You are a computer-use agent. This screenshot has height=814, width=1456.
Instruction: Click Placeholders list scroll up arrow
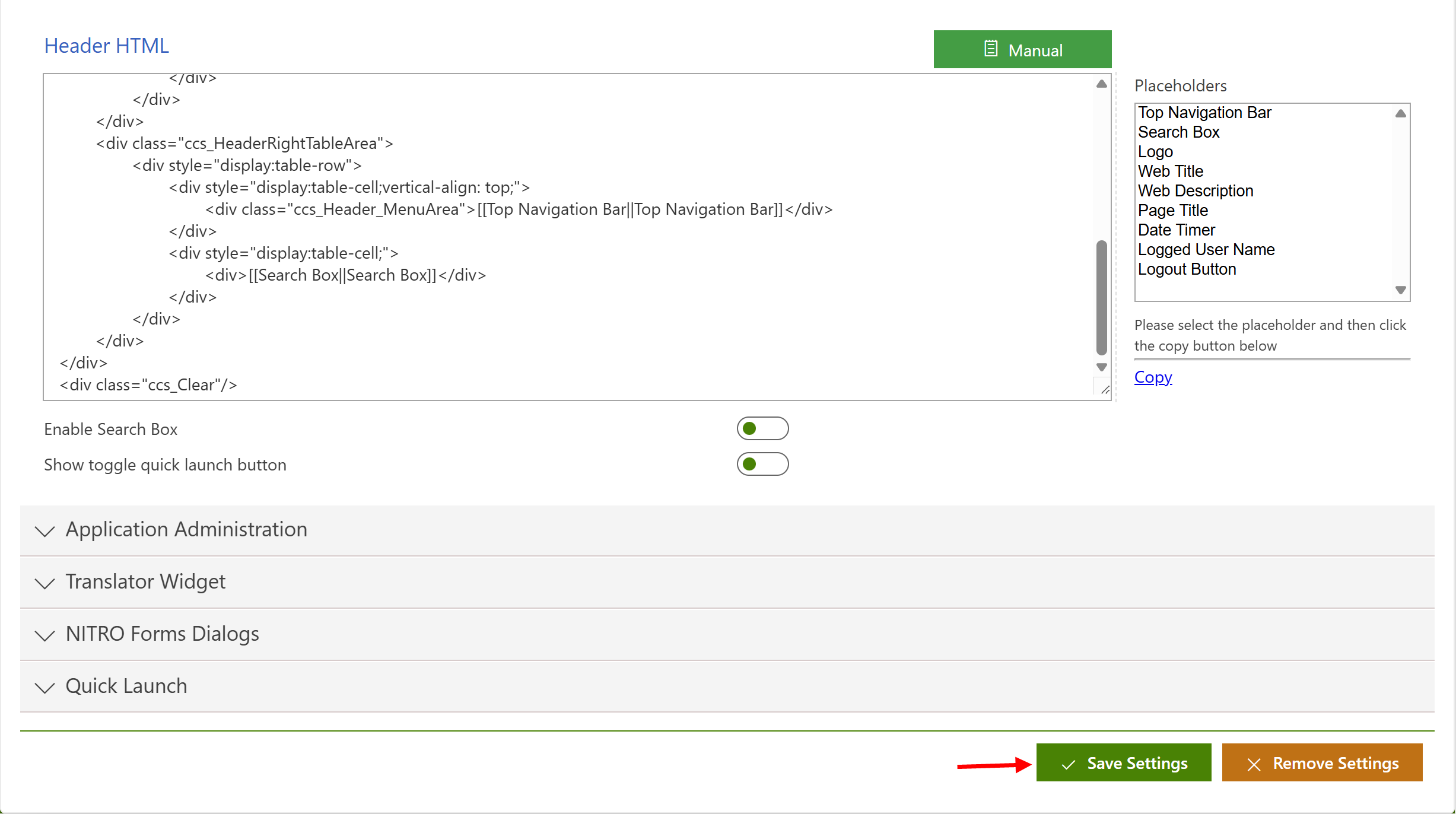pyautogui.click(x=1400, y=113)
